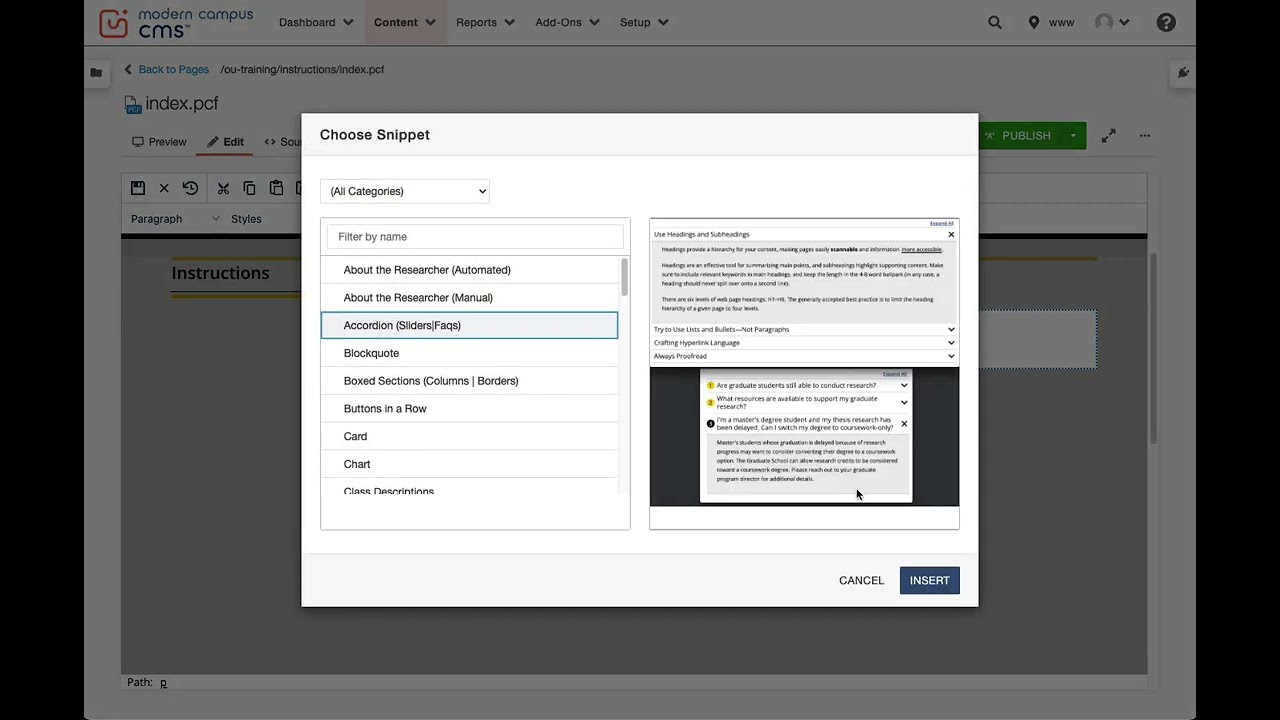Click the exit without saving X icon

(164, 188)
